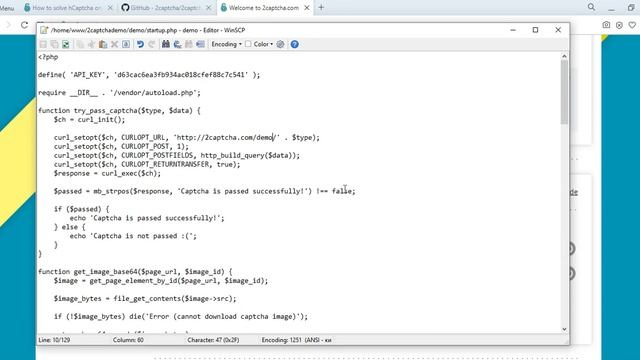Click the API_KEY define line
The image size is (640, 360).
click(x=149, y=75)
